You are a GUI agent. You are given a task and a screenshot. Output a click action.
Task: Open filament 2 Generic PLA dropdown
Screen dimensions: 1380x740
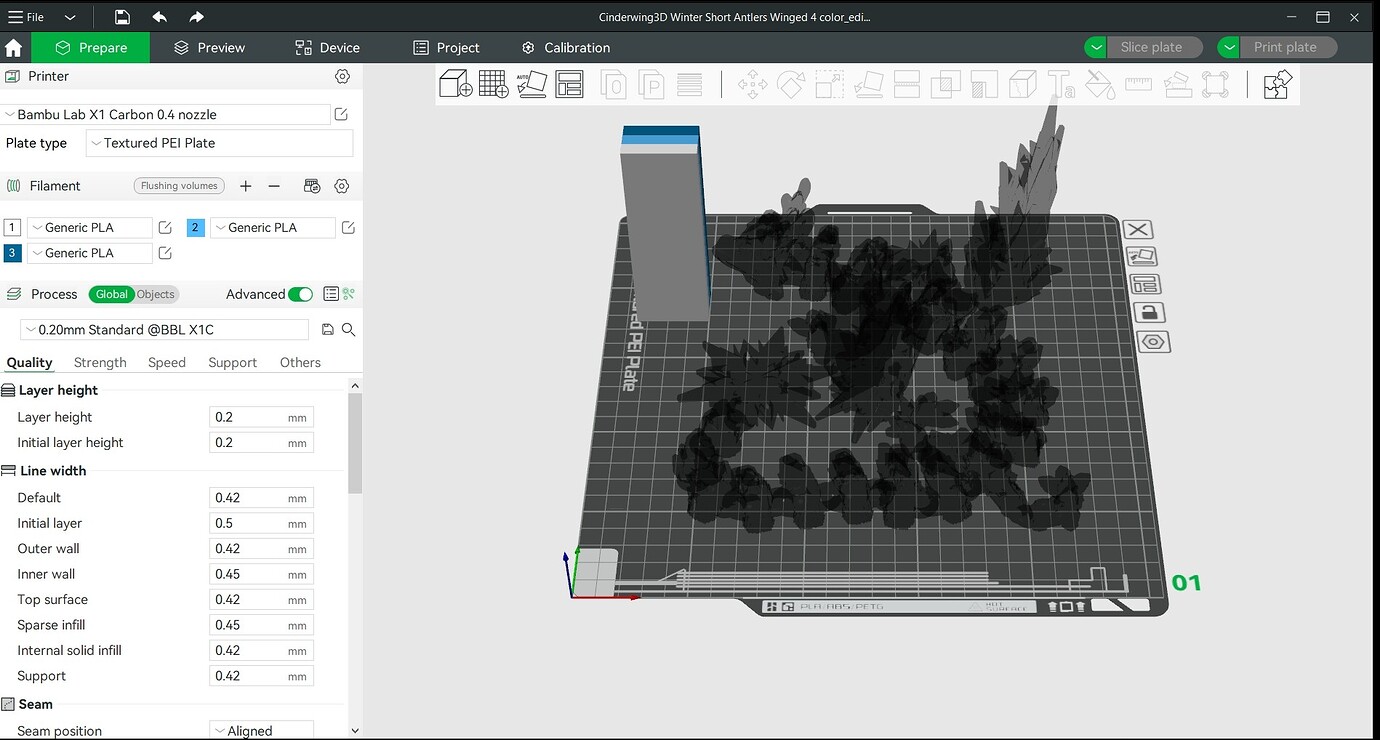pyautogui.click(x=273, y=228)
